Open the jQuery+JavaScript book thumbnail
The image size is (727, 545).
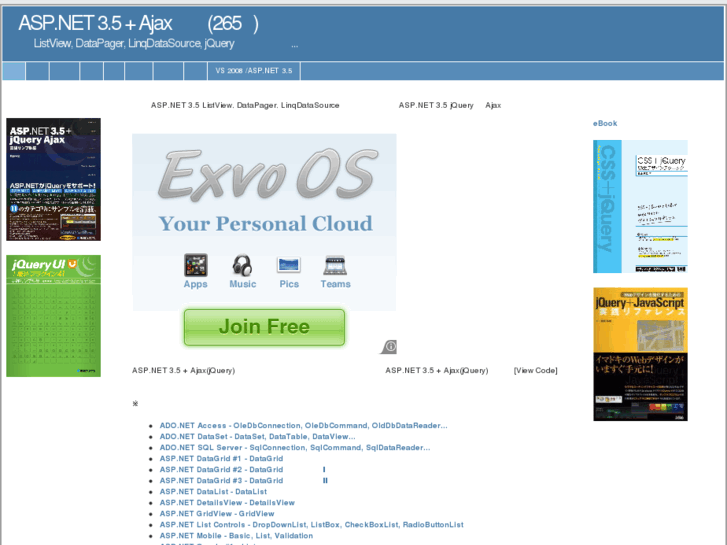pyautogui.click(x=640, y=354)
